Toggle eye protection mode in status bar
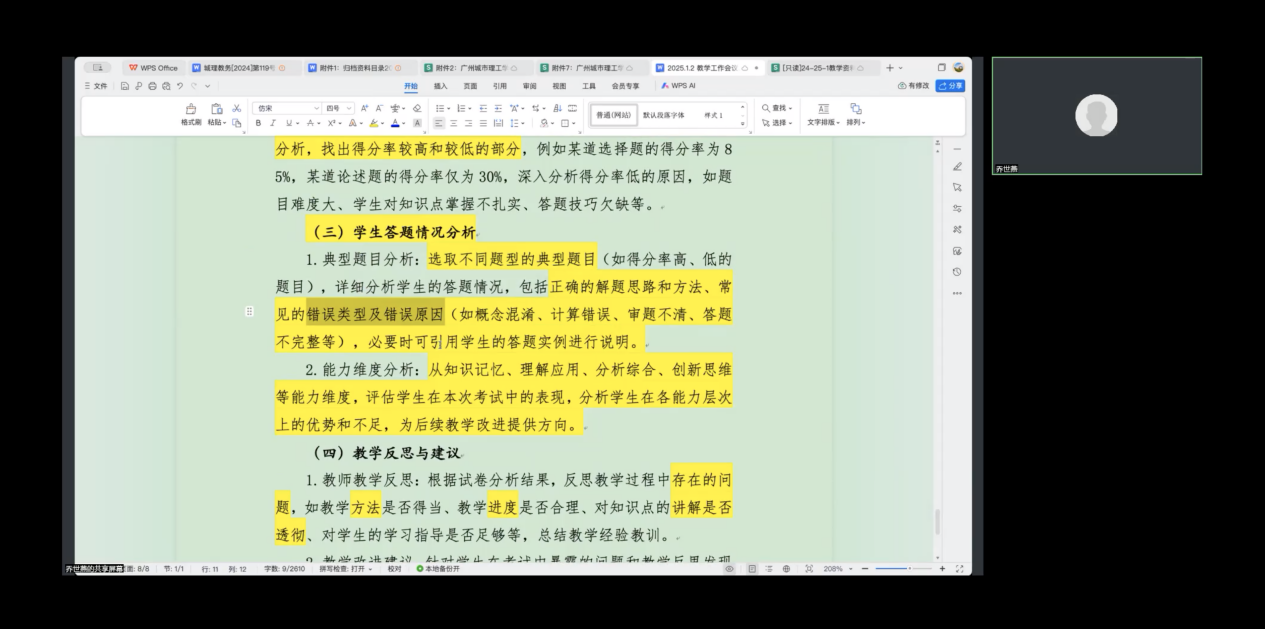This screenshot has width=1265, height=629. tap(729, 569)
